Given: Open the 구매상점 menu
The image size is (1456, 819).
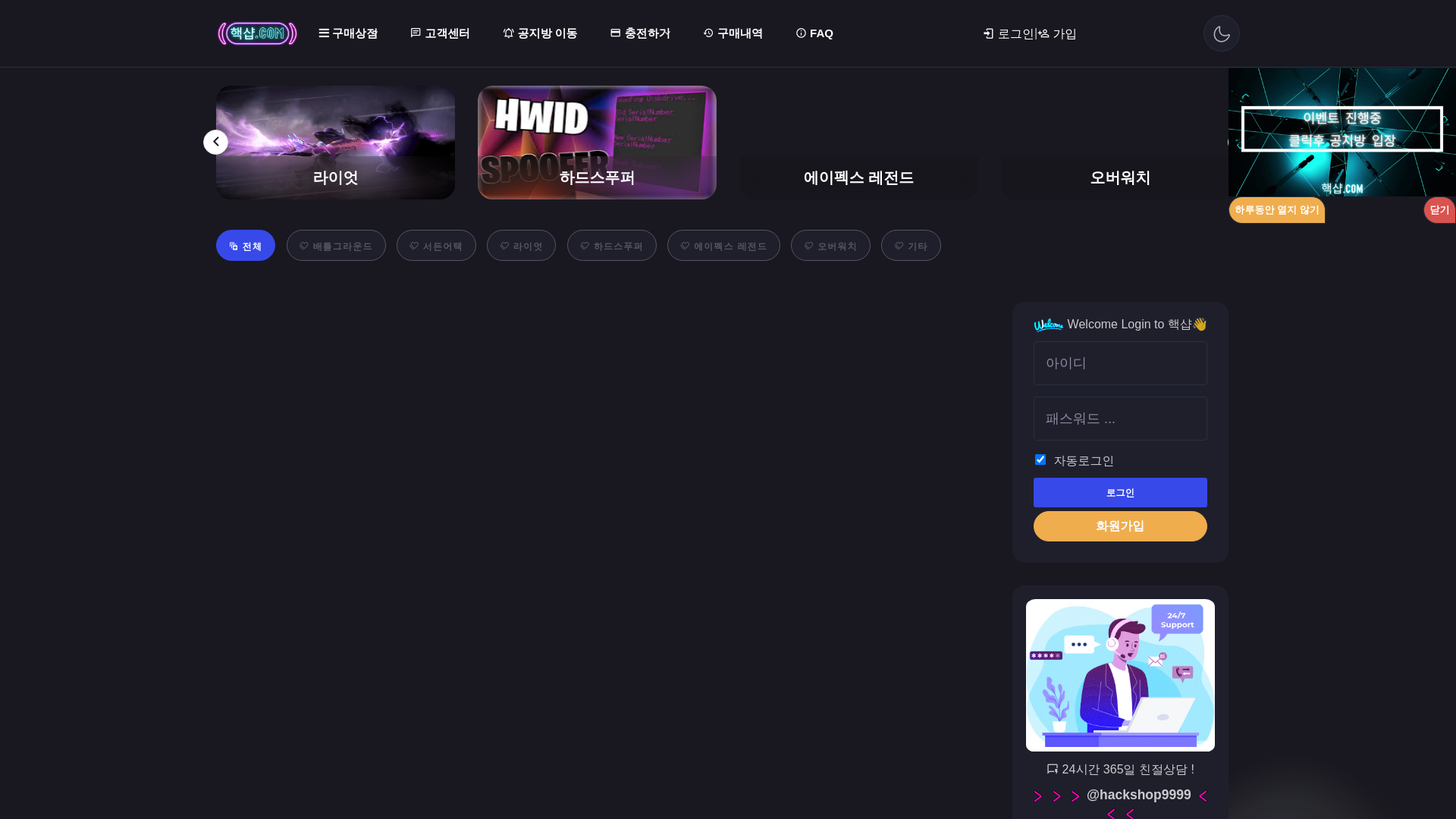Looking at the screenshot, I should pyautogui.click(x=348, y=33).
